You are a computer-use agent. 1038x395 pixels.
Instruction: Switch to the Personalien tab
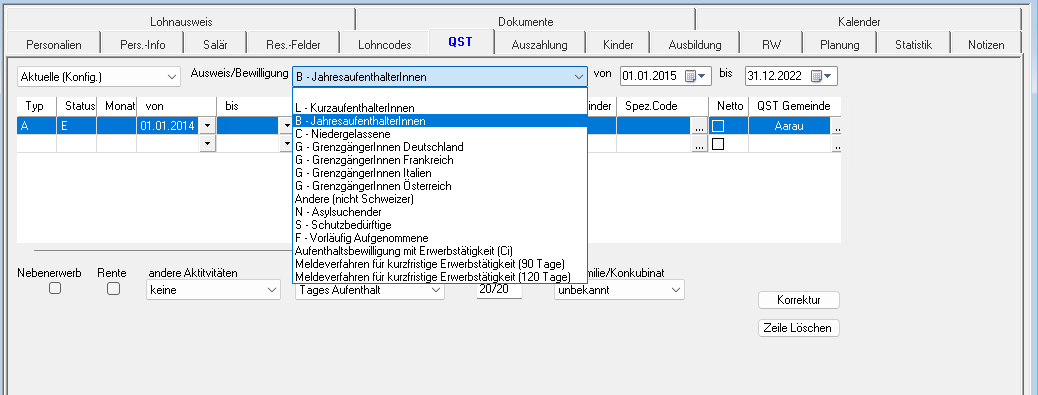(54, 45)
